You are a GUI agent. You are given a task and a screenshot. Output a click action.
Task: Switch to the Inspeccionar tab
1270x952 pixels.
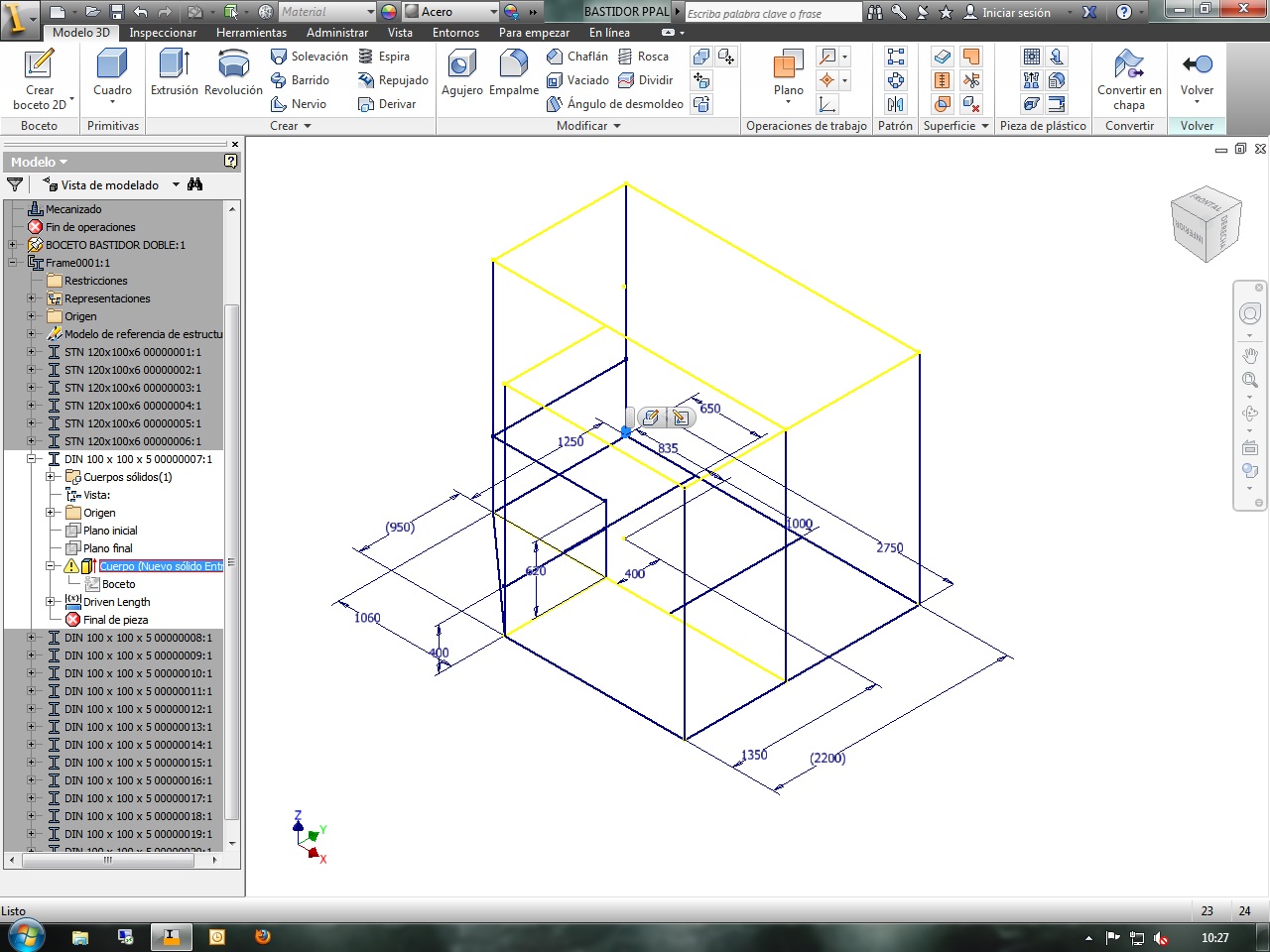[x=163, y=33]
